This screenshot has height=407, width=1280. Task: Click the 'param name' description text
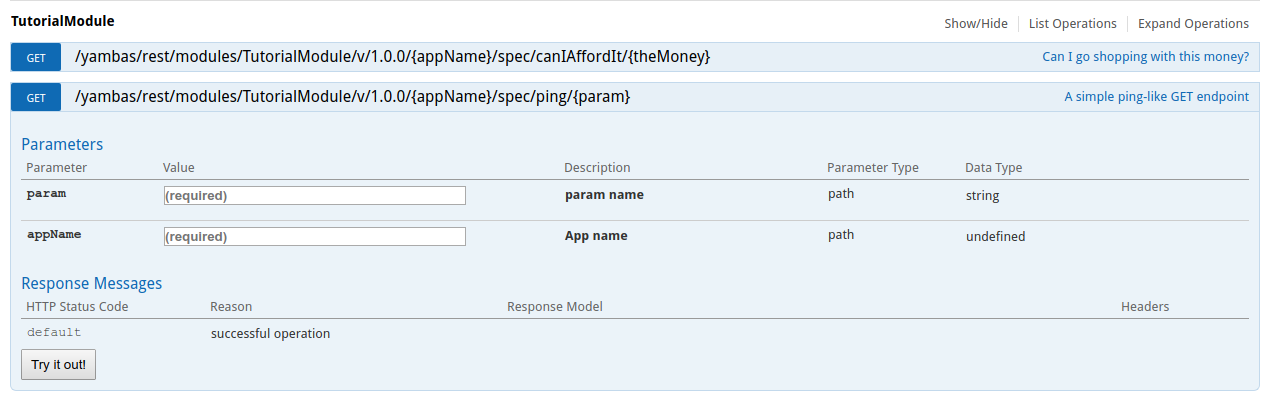click(x=604, y=195)
